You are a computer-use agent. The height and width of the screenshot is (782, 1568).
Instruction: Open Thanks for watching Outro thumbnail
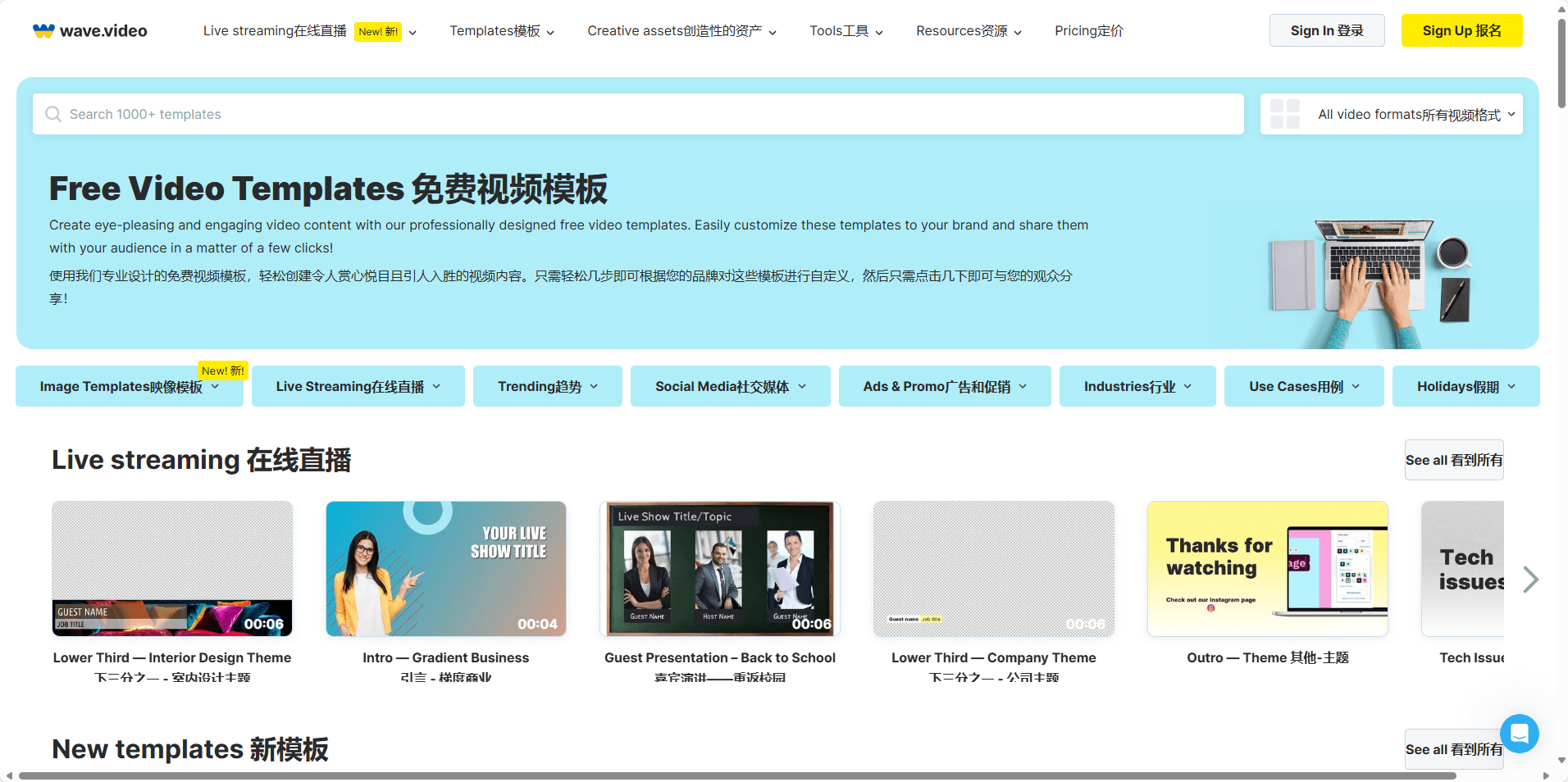pos(1268,569)
